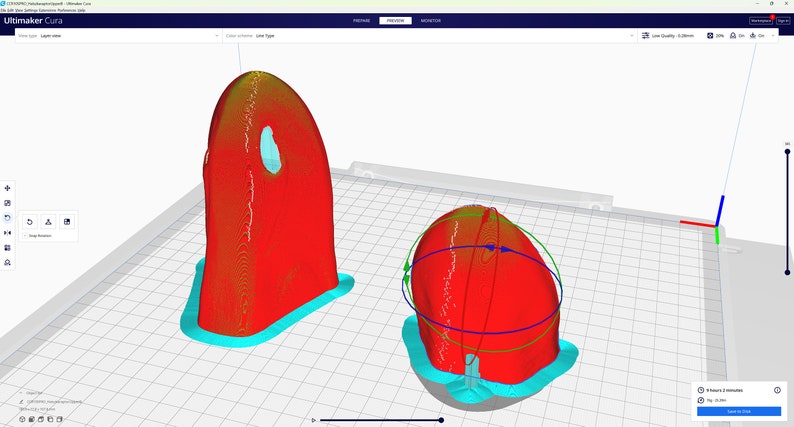
Task: Open the View type dropdown
Action: click(x=118, y=36)
